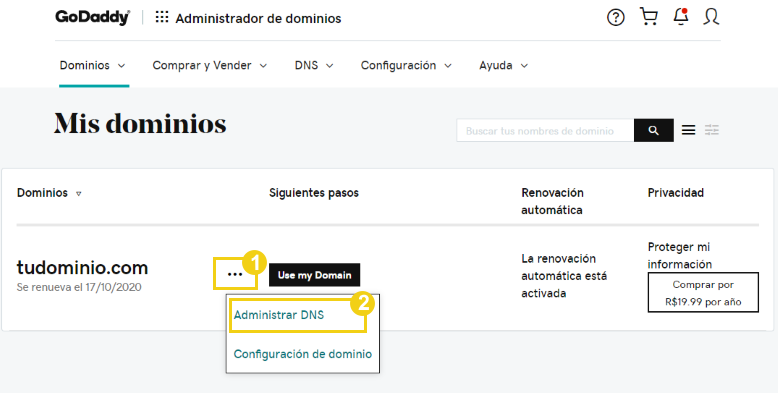Open the help question mark icon
Viewport: 778px width, 393px height.
[x=616, y=18]
